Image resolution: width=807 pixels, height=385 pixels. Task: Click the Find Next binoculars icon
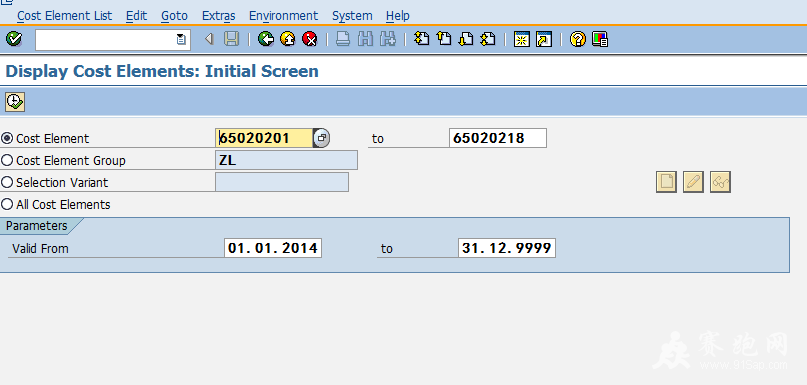tap(388, 39)
